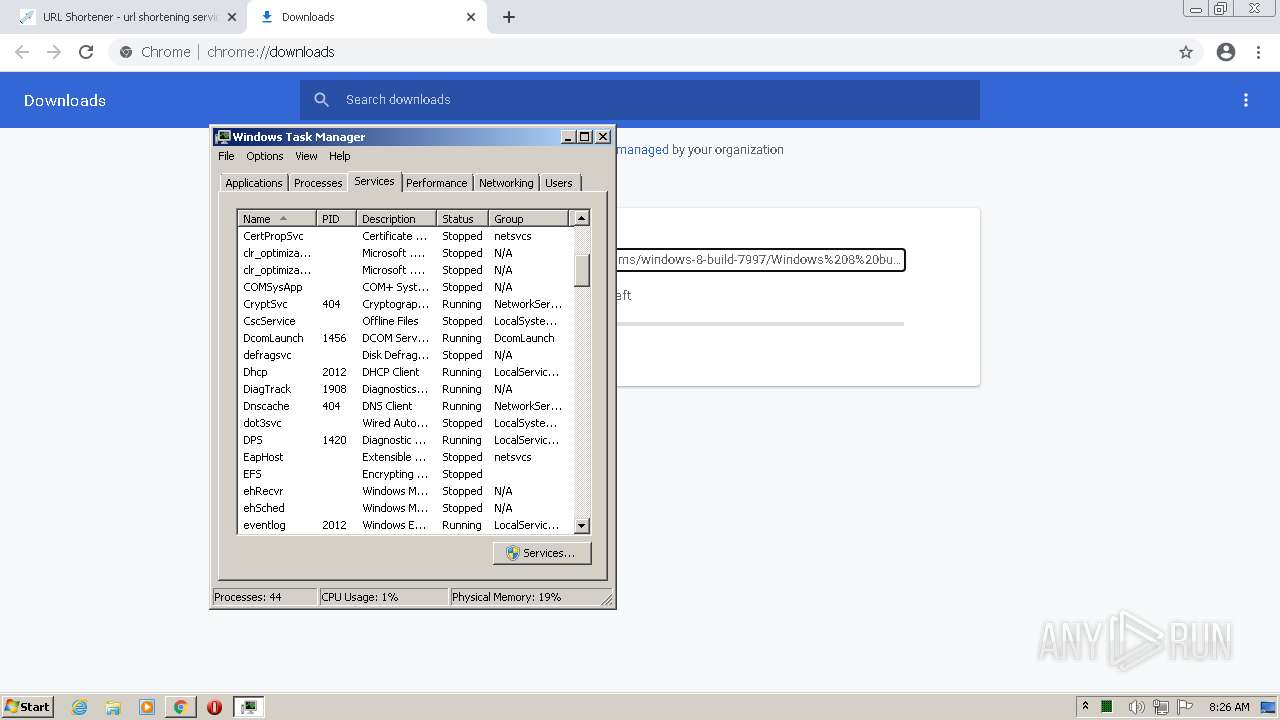Sort services by Group column
1280x720 pixels.
528,218
